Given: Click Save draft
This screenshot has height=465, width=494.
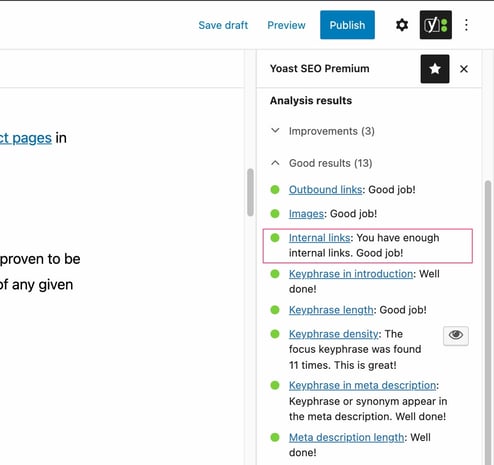Looking at the screenshot, I should (223, 25).
